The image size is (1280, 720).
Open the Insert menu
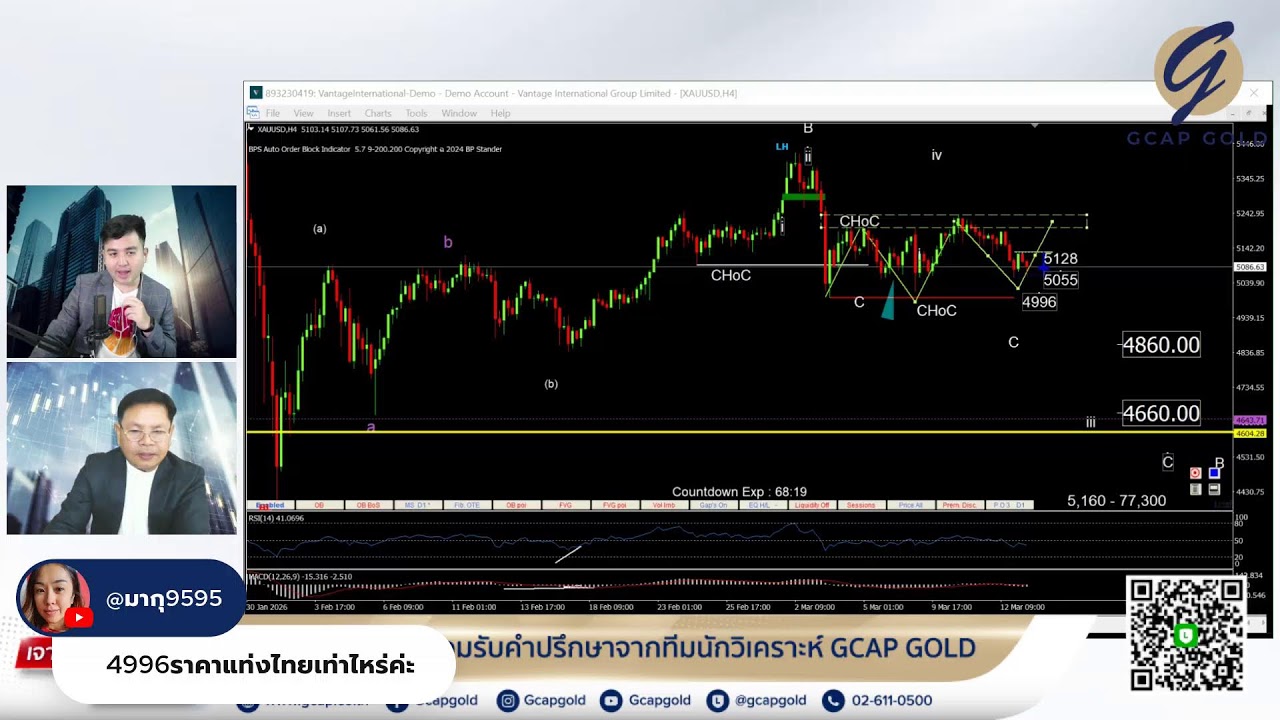click(x=339, y=113)
